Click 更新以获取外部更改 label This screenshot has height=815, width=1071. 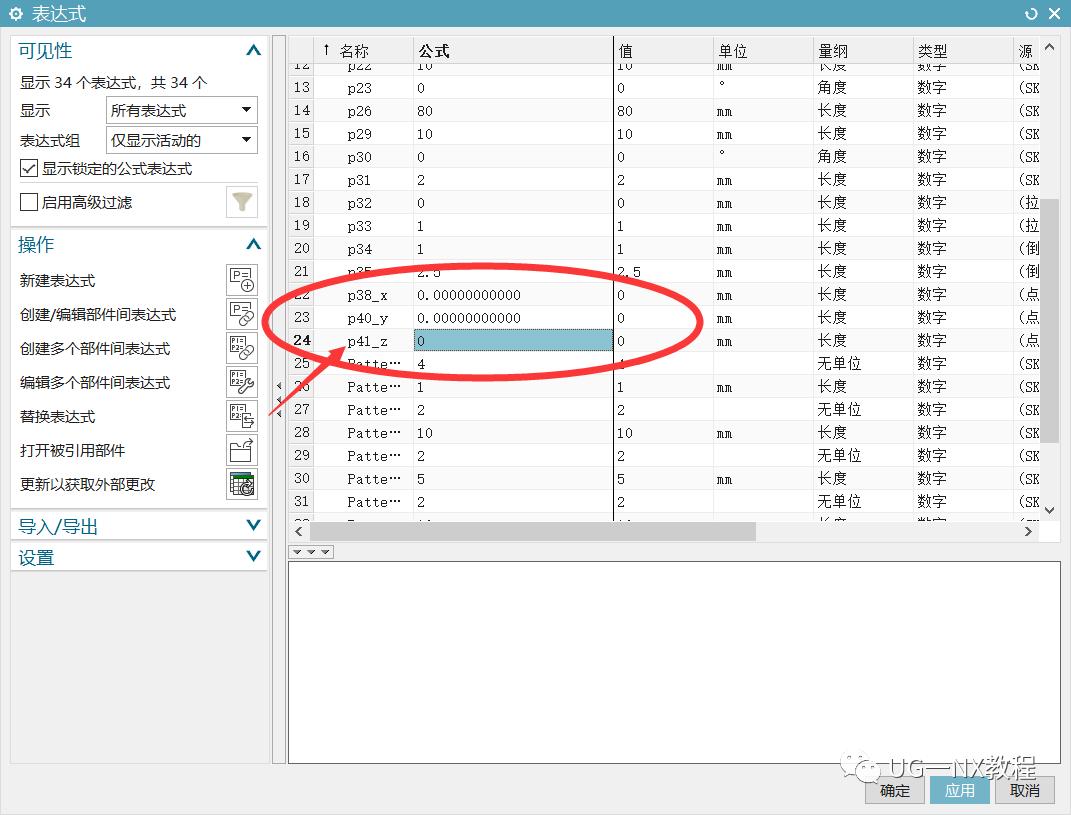pyautogui.click(x=87, y=484)
